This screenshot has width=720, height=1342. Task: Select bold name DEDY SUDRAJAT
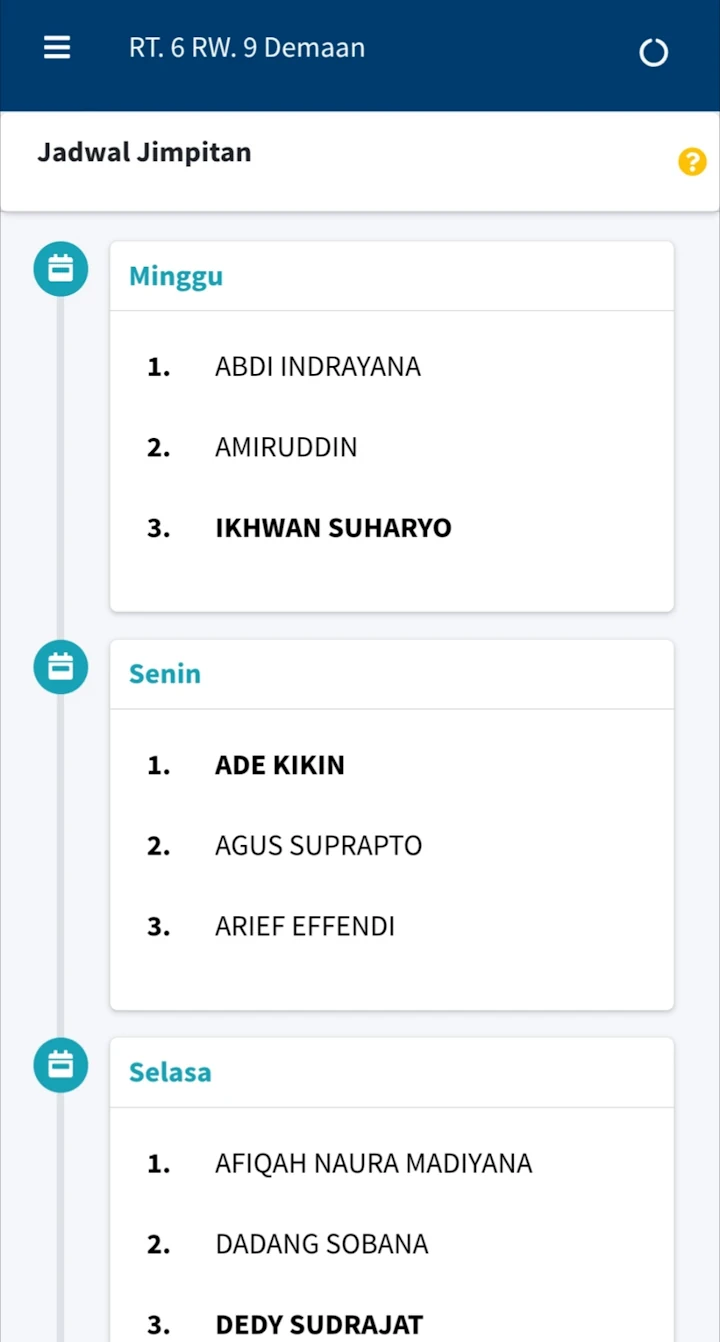319,1325
